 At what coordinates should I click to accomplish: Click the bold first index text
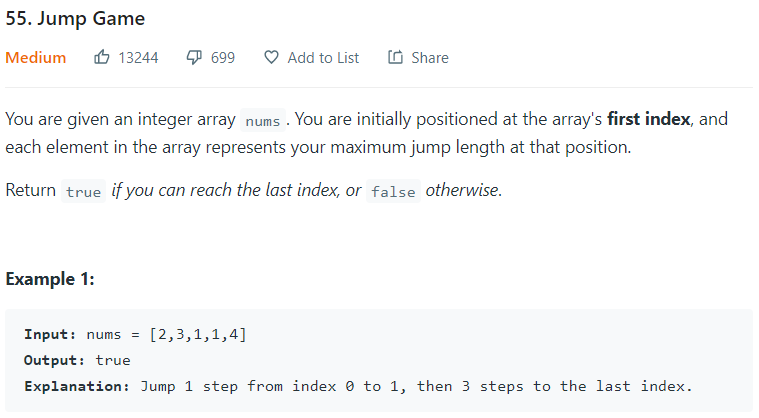649,119
